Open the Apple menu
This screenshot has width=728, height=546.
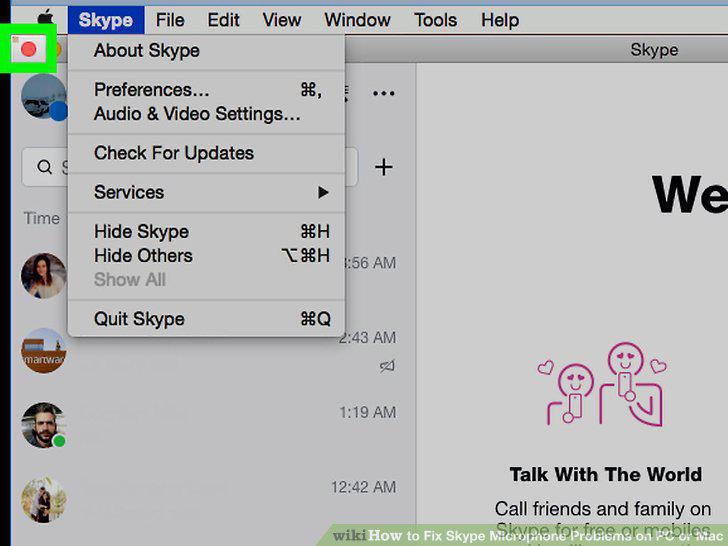click(46, 20)
